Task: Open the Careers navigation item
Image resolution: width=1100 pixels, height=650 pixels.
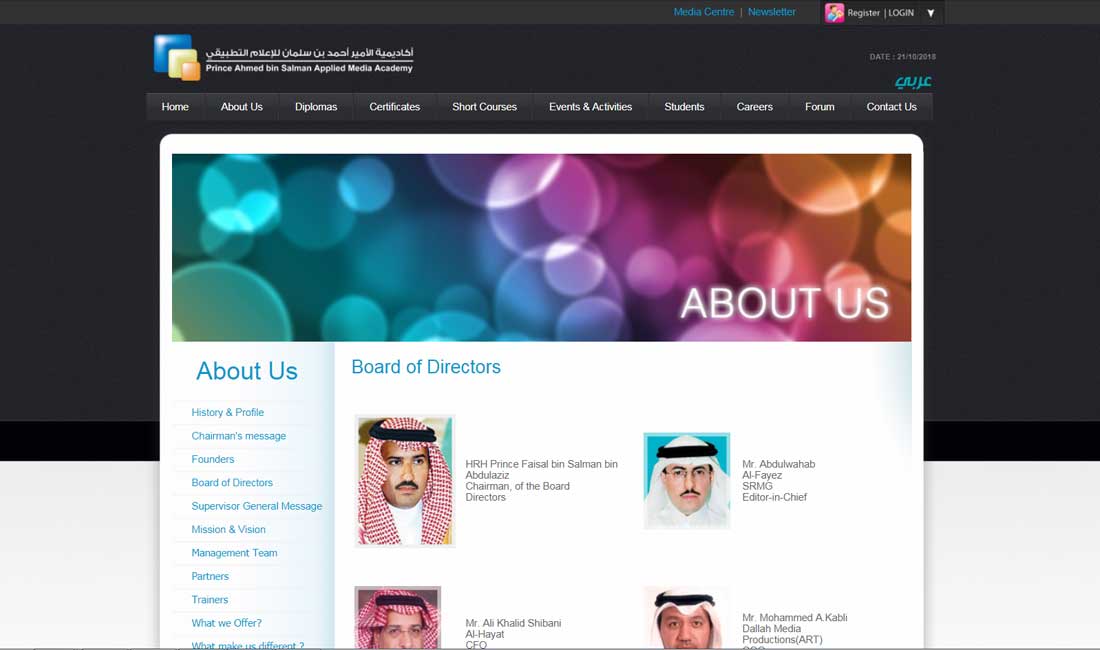Action: click(x=754, y=107)
